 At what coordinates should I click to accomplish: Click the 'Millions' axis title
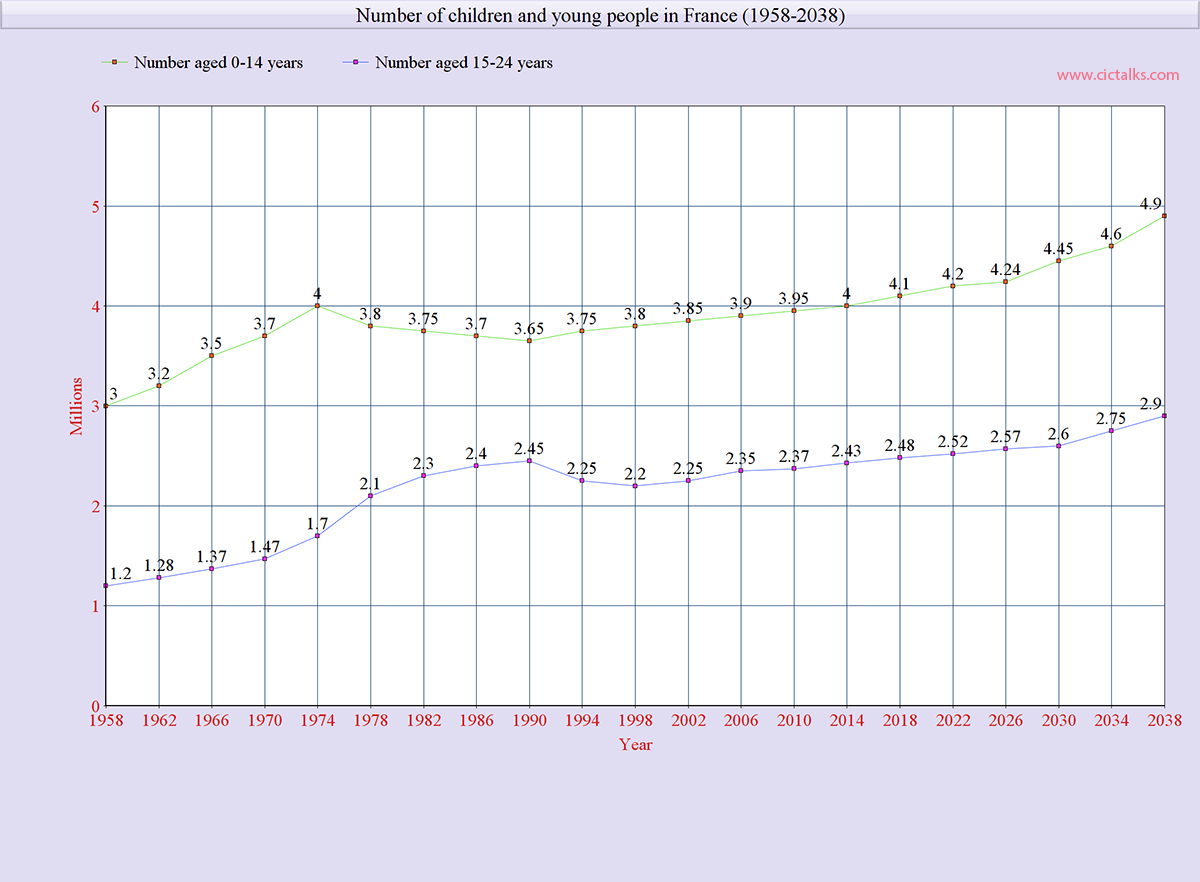76,405
